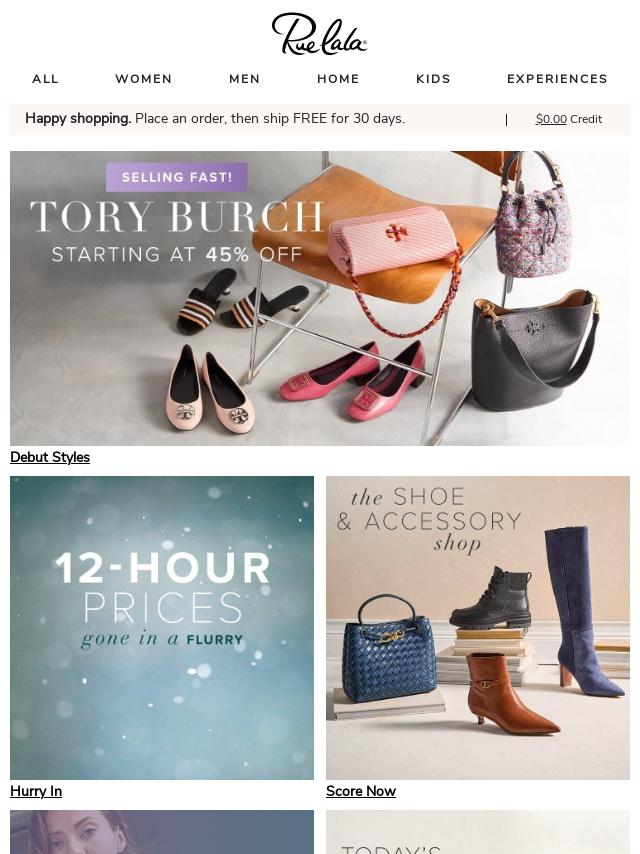Image resolution: width=640 pixels, height=854 pixels.
Task: Browse the KIDS section
Action: 434,79
